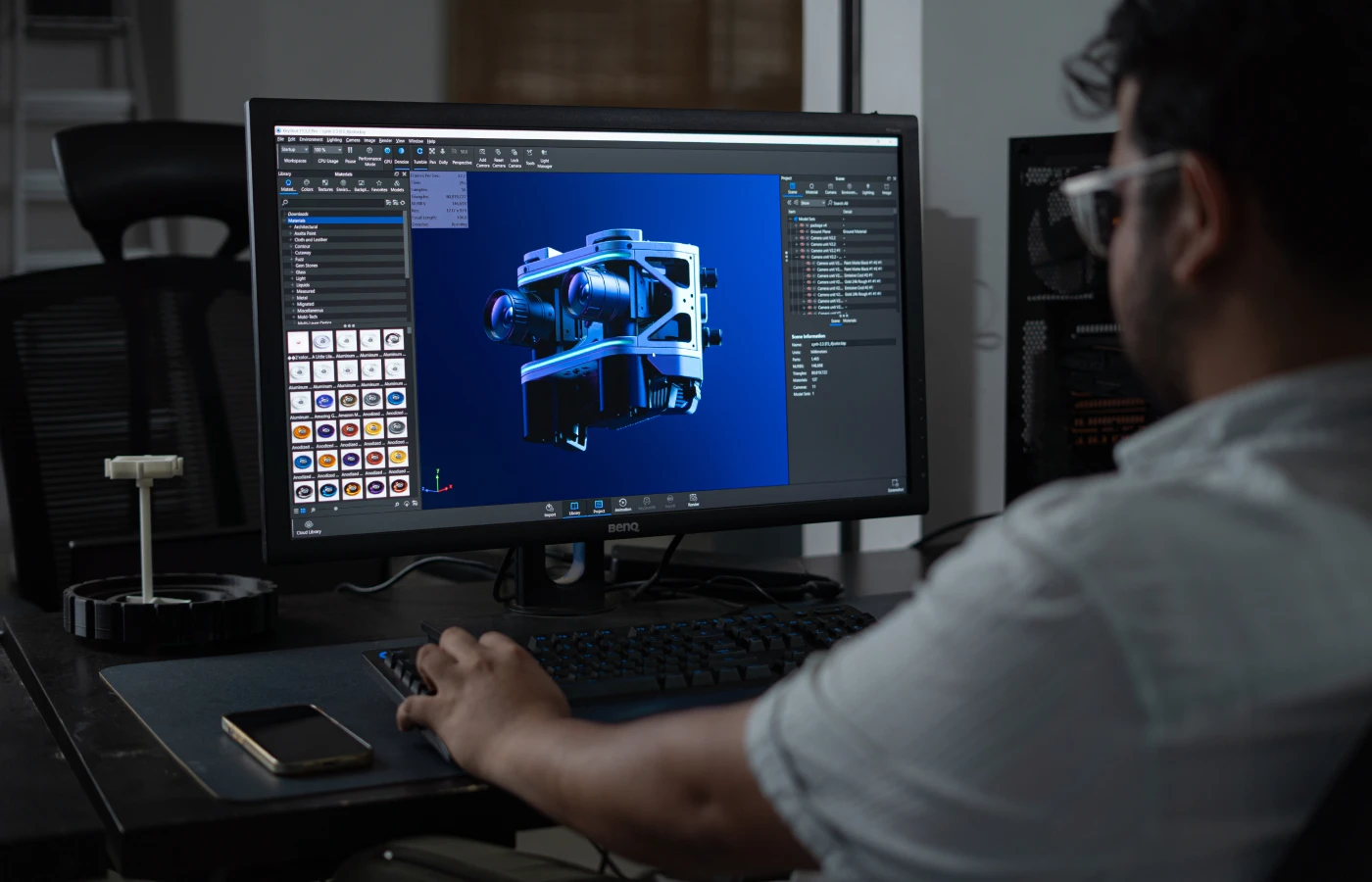Open the Animation timeline

tap(623, 505)
